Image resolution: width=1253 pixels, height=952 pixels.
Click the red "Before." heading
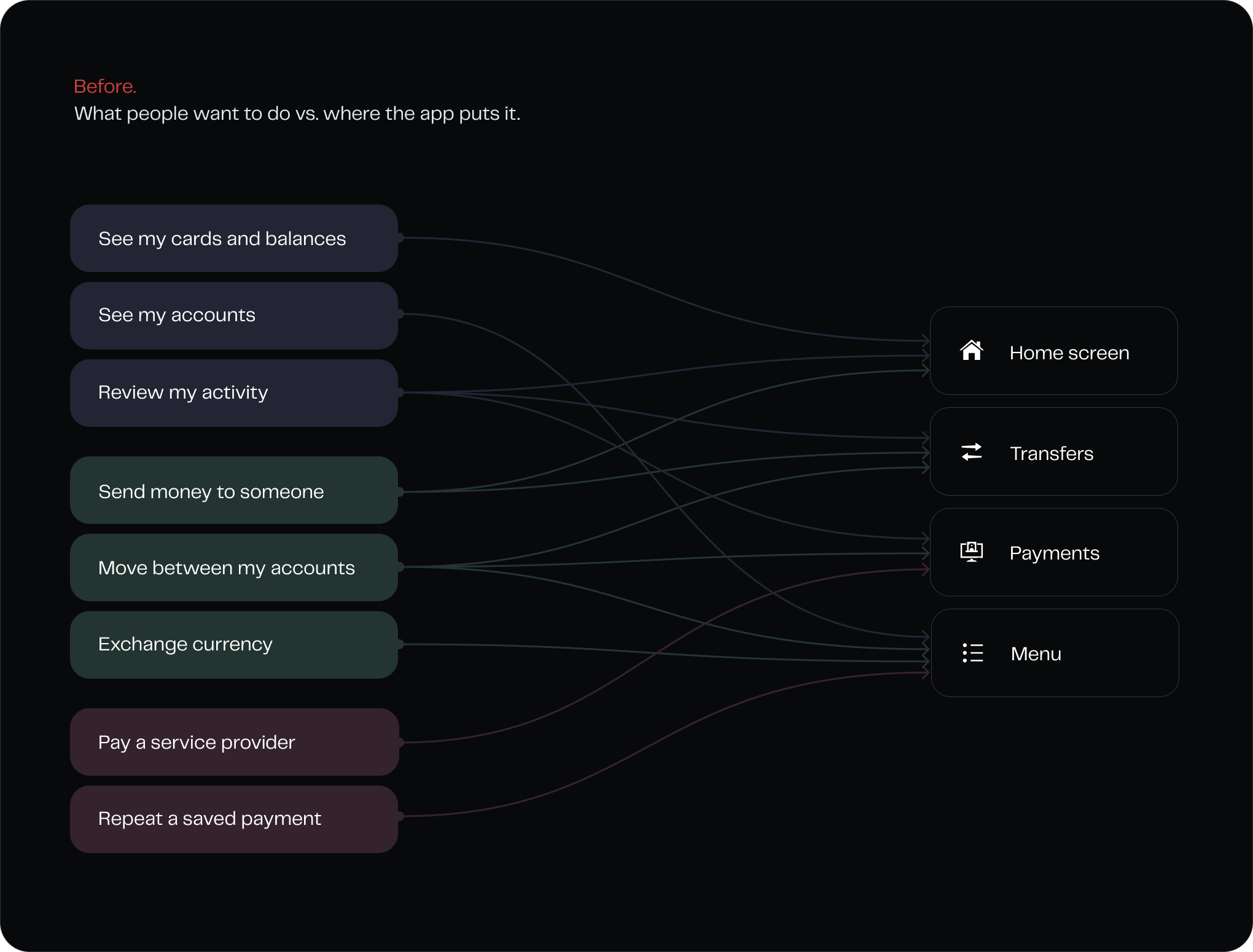coord(105,87)
